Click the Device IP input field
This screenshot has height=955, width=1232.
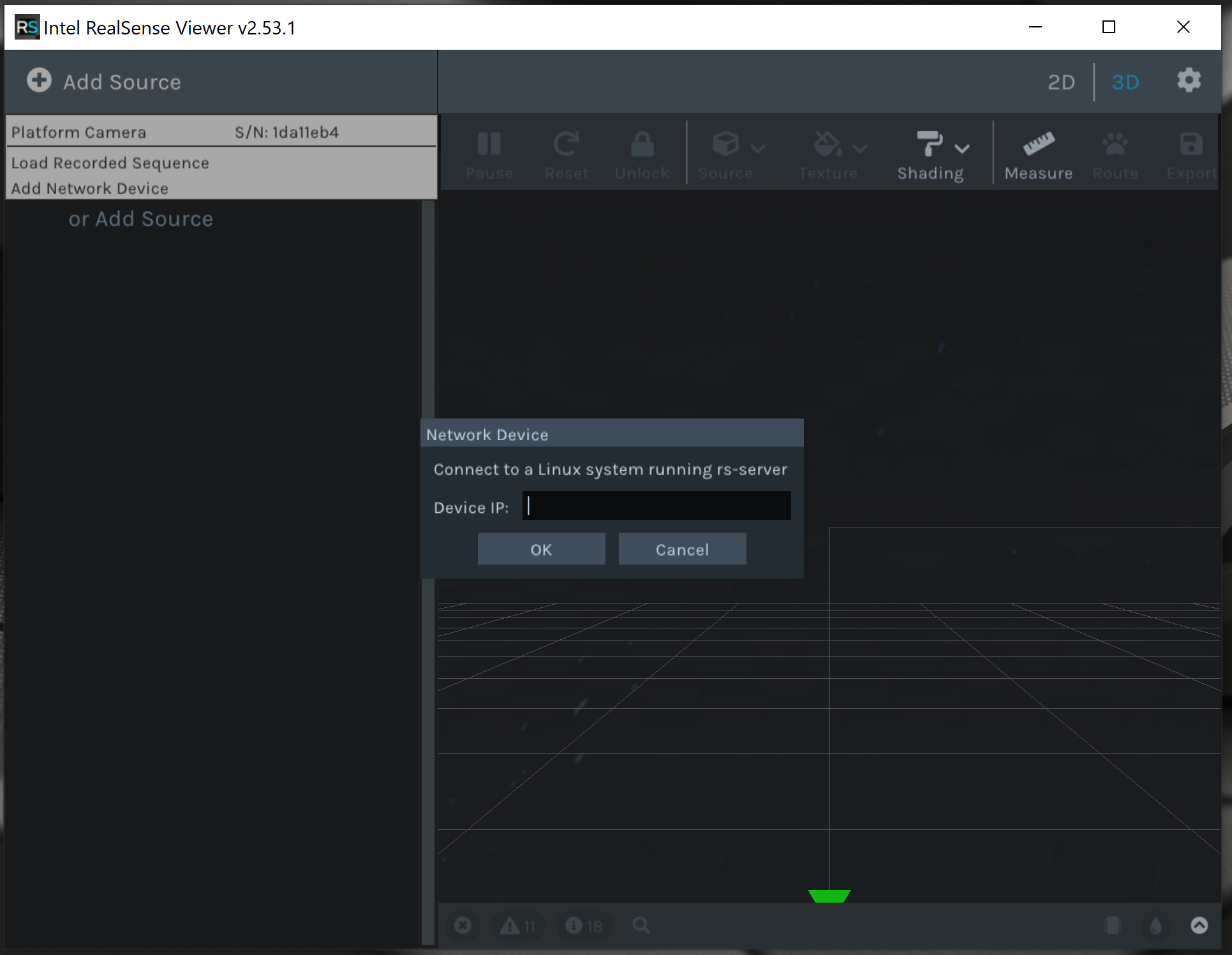pos(656,506)
